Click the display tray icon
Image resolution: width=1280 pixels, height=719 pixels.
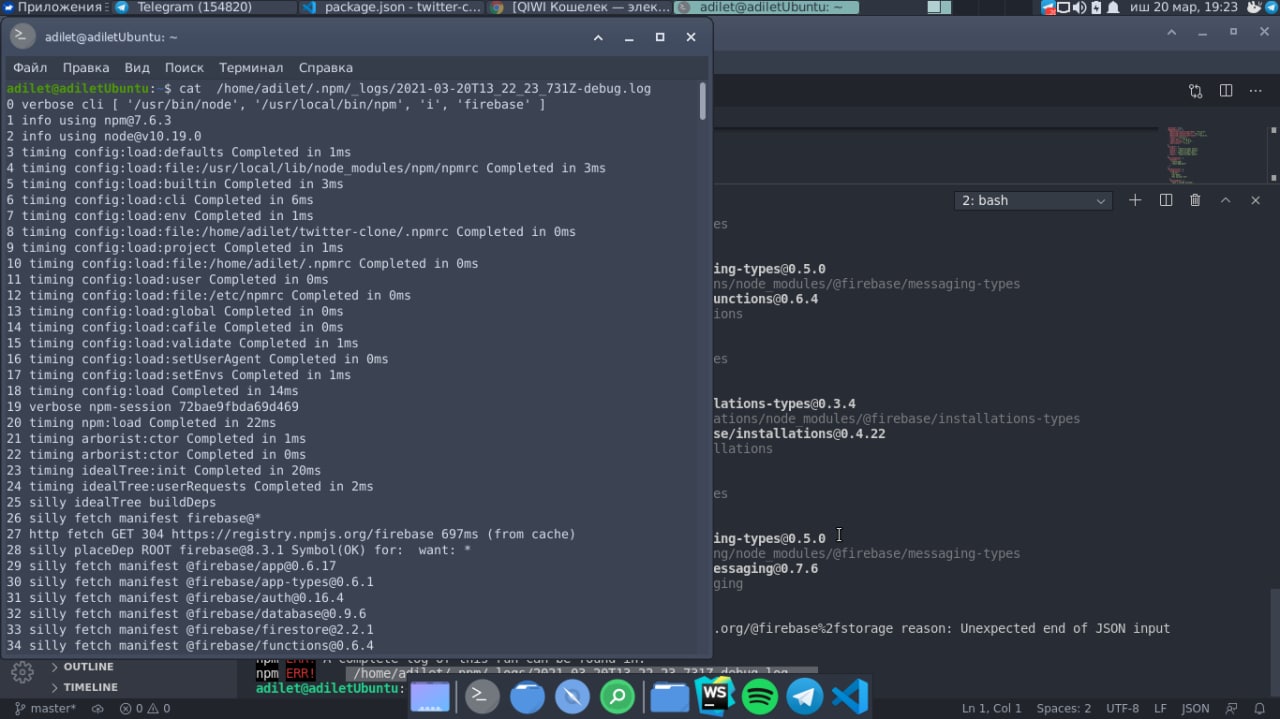pos(1064,7)
